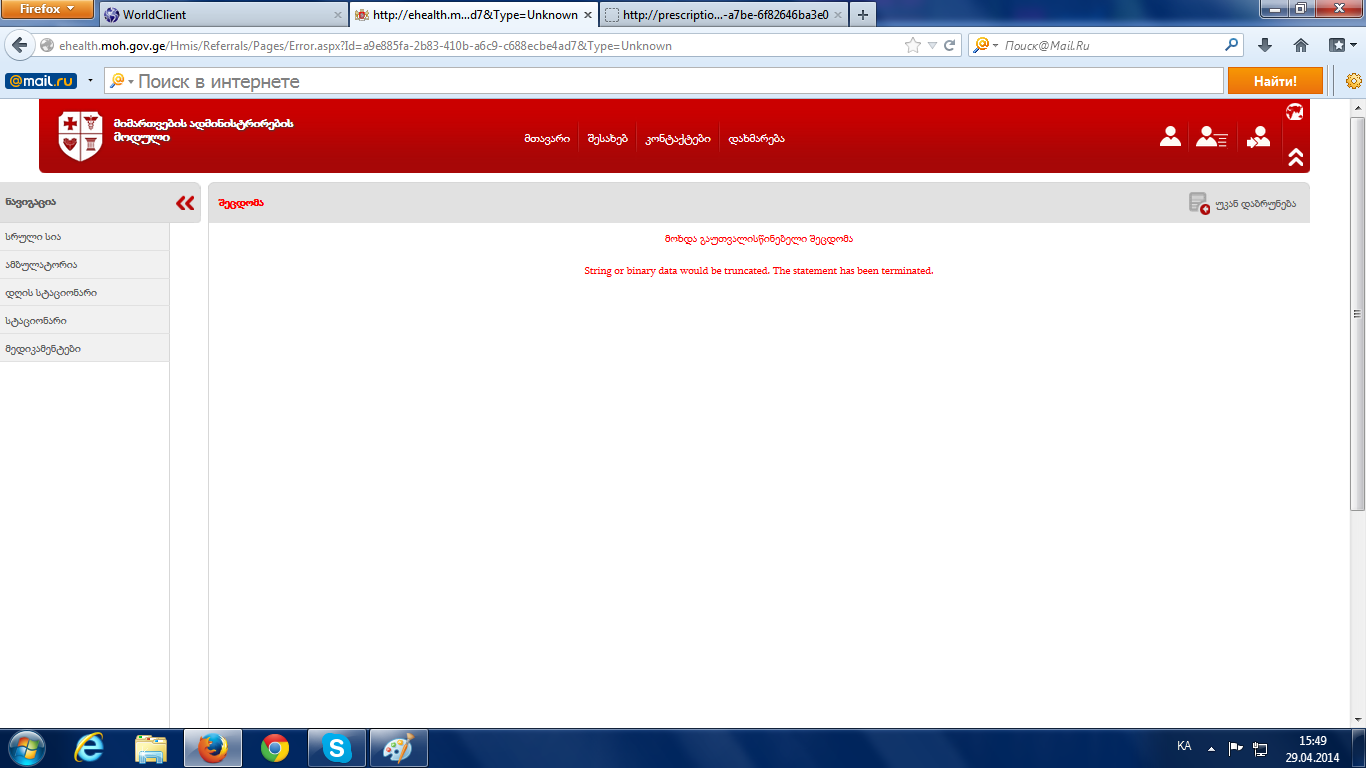Collapse the red header with double chevron
Image resolution: width=1366 pixels, height=768 pixels.
tap(1295, 157)
